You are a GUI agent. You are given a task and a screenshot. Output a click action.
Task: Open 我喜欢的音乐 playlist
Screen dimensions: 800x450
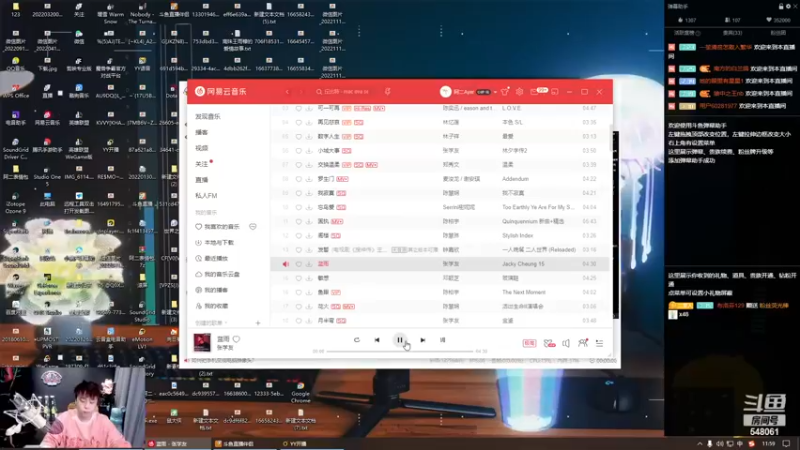tap(221, 227)
